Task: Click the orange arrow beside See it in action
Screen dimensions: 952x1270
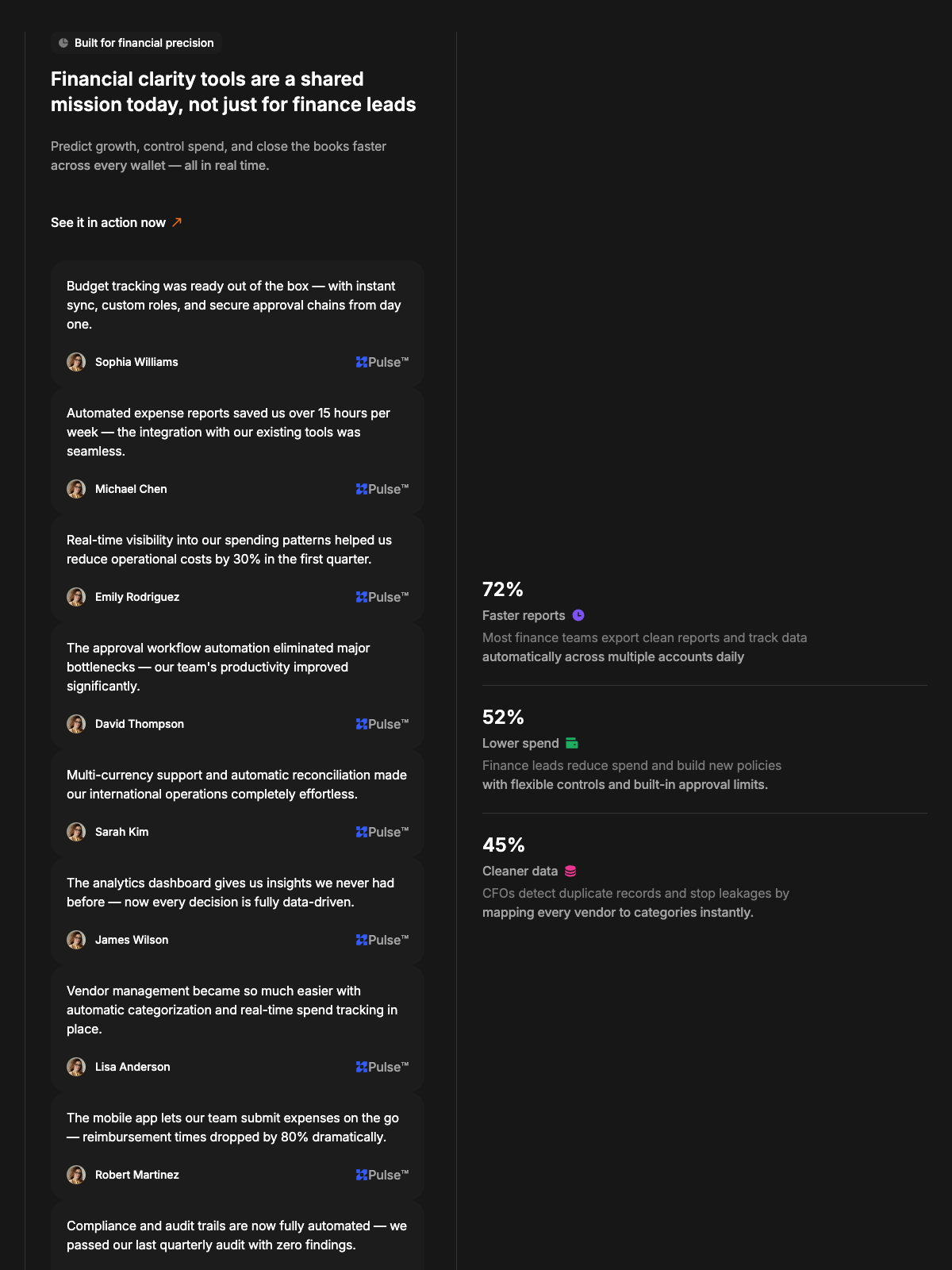Action: pyautogui.click(x=177, y=222)
